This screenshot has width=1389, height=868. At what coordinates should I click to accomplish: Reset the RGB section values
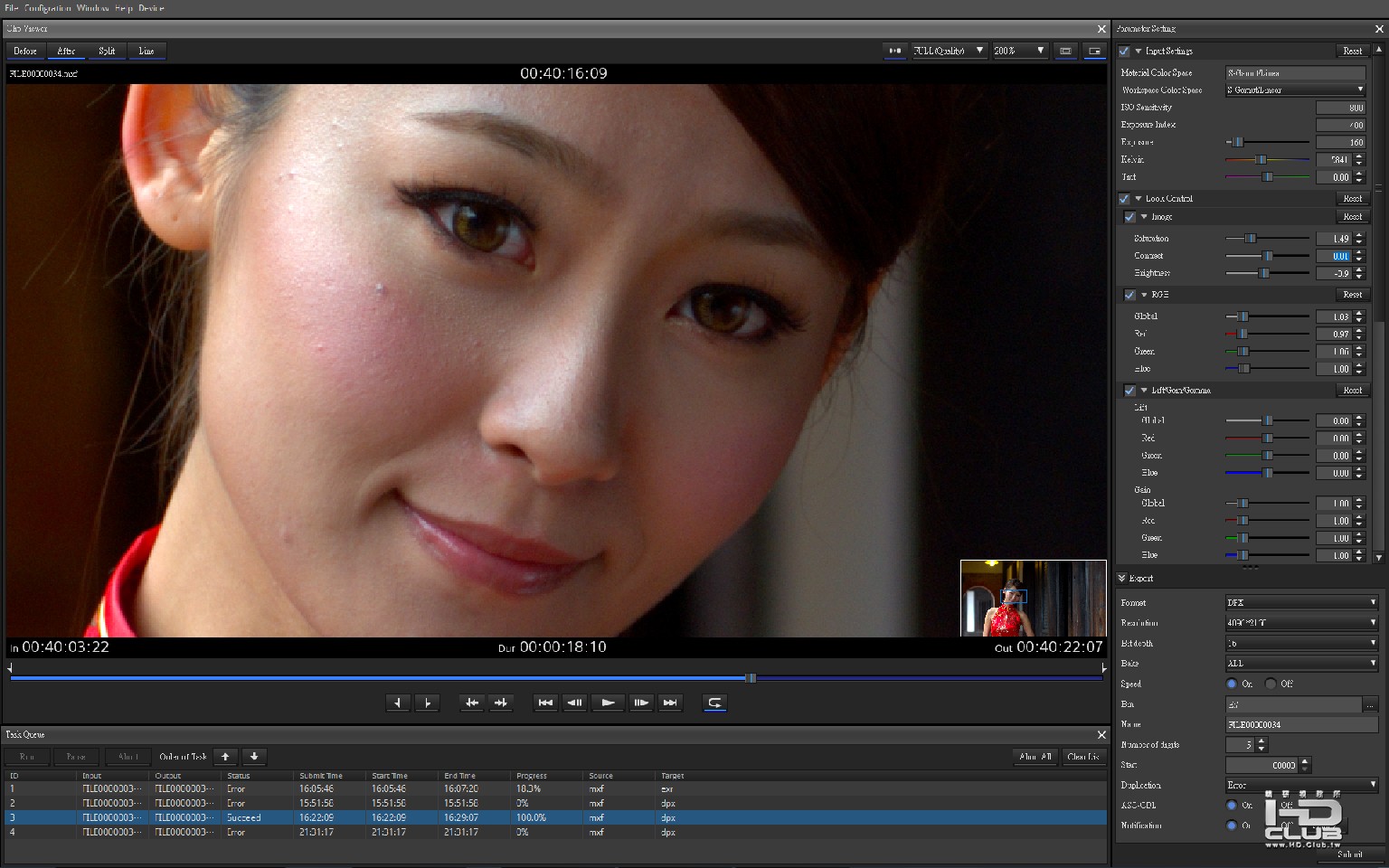coord(1352,295)
